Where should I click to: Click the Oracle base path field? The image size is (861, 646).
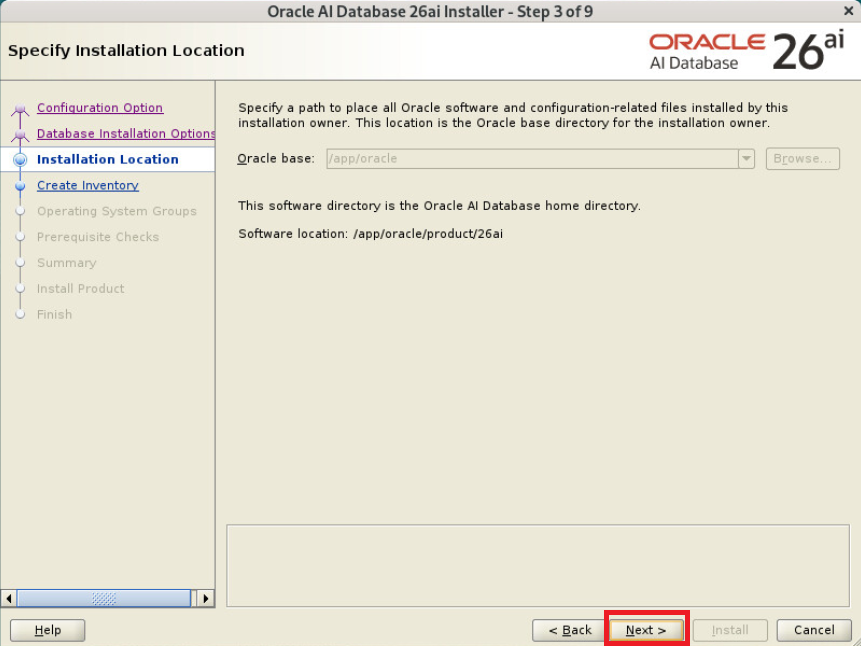pos(532,159)
